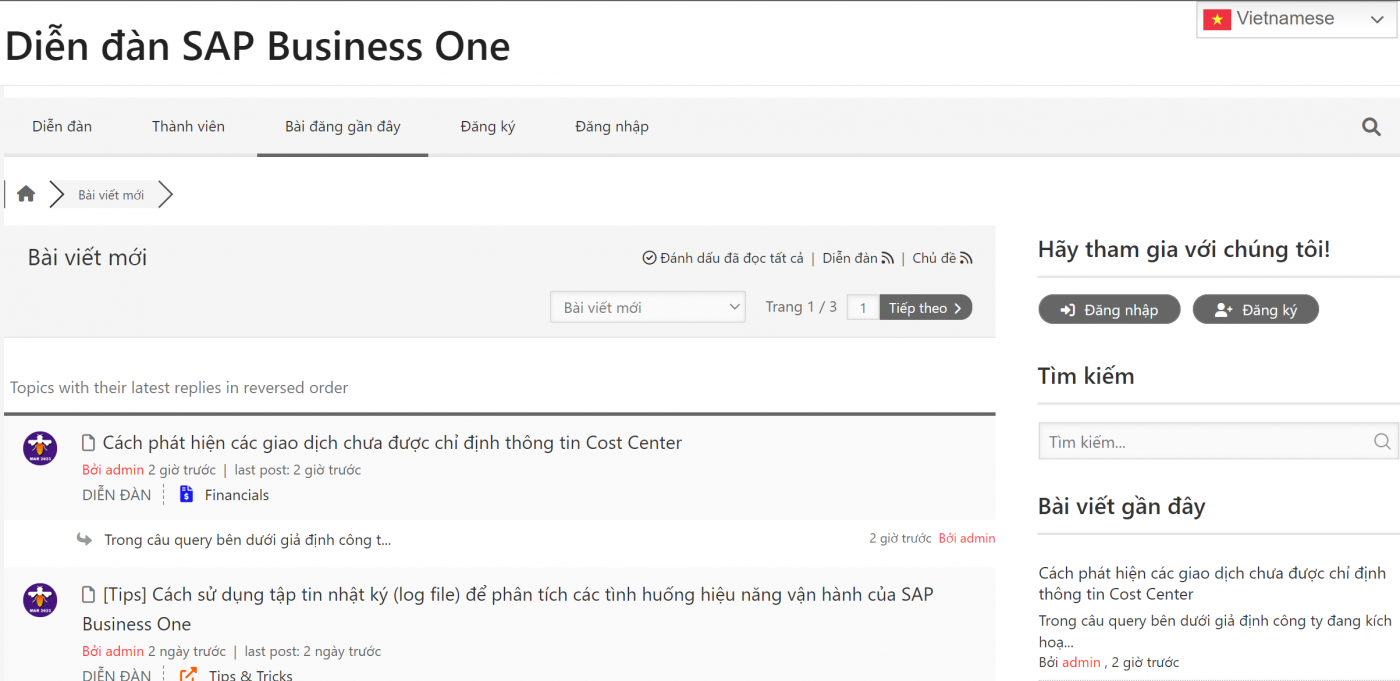1400x681 pixels.
Task: Click the magnifying glass search icon in navbar
Action: pos(1371,126)
